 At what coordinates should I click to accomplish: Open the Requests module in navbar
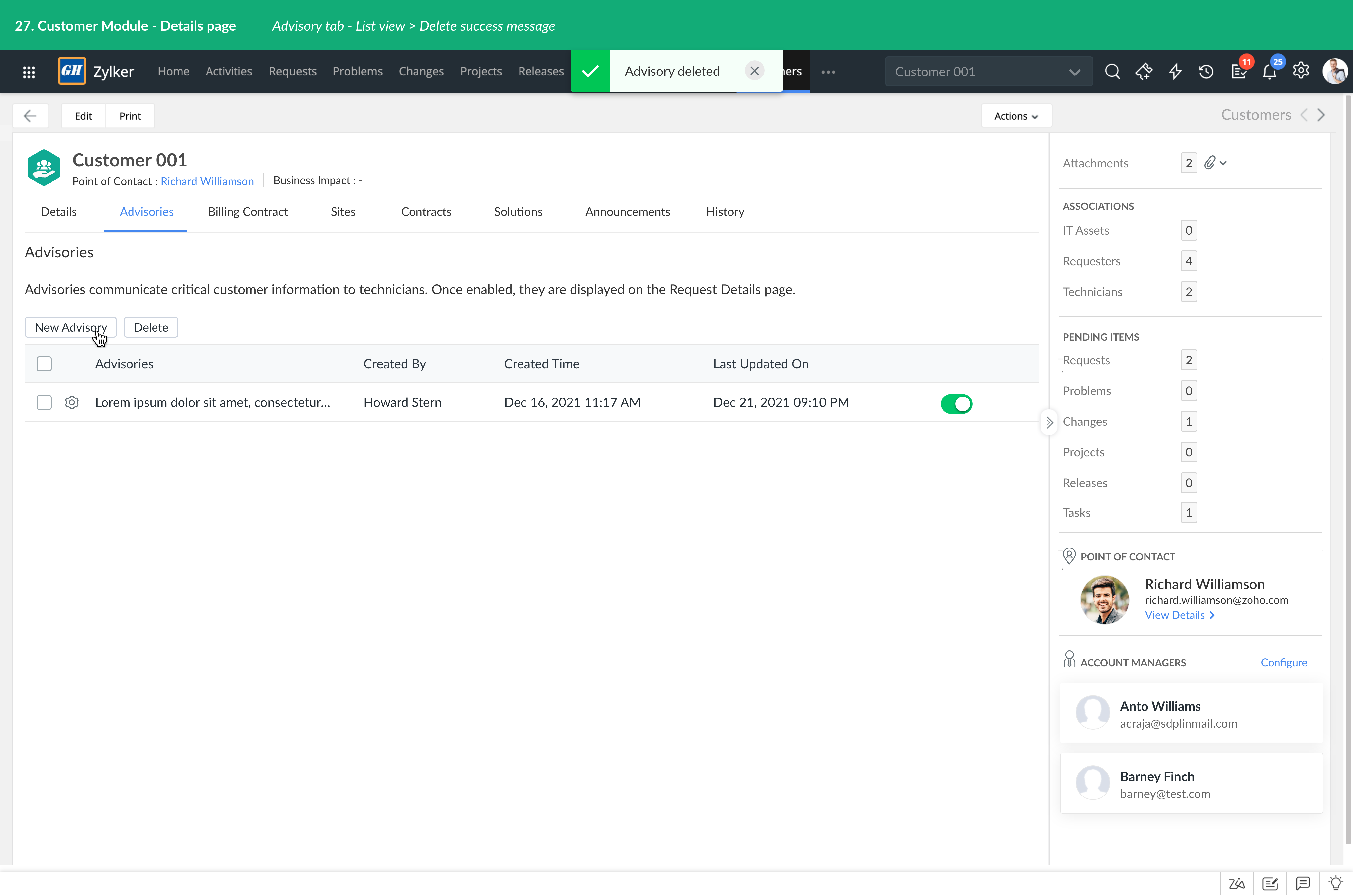293,72
